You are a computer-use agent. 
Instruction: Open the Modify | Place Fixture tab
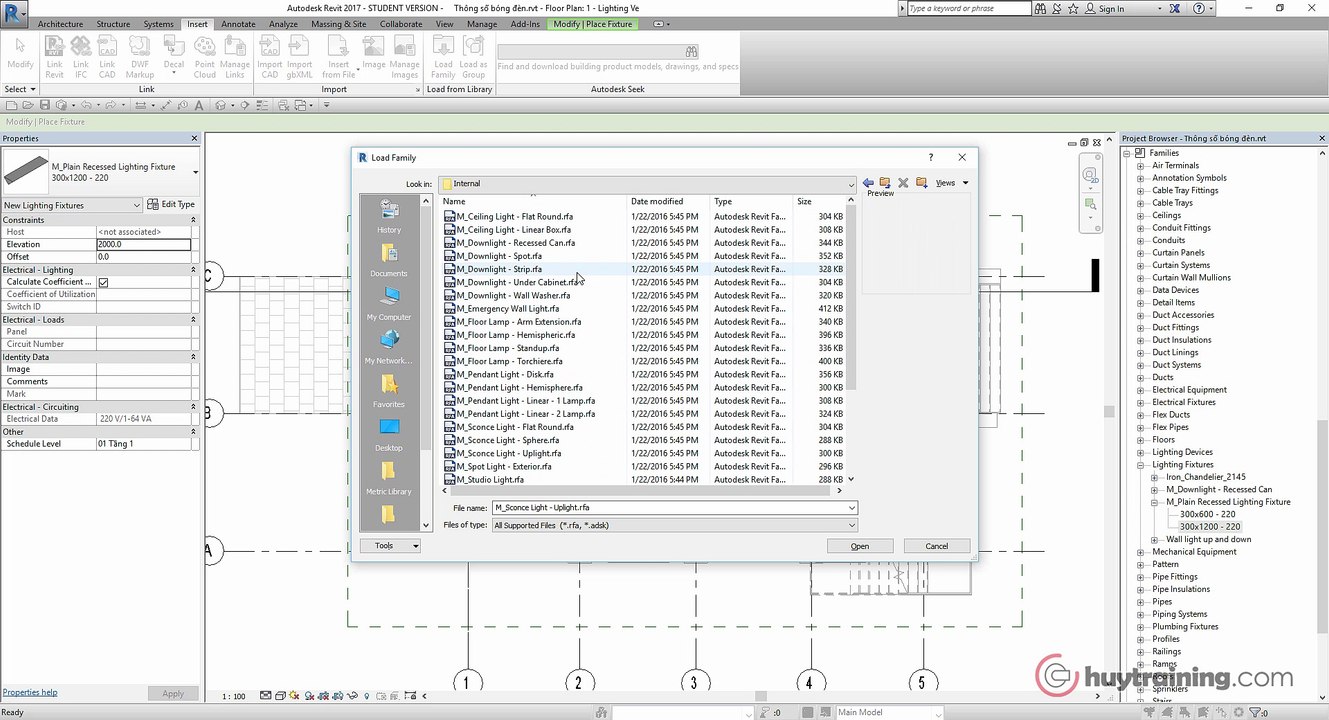[x=593, y=24]
